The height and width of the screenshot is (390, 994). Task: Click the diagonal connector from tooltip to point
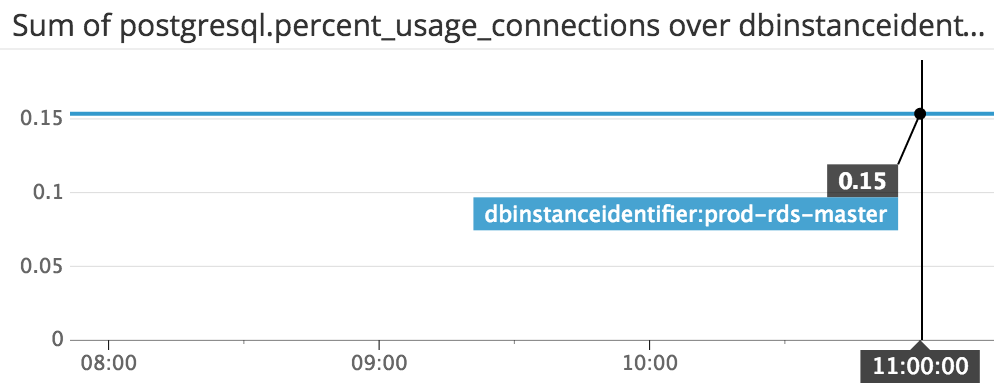click(x=908, y=140)
